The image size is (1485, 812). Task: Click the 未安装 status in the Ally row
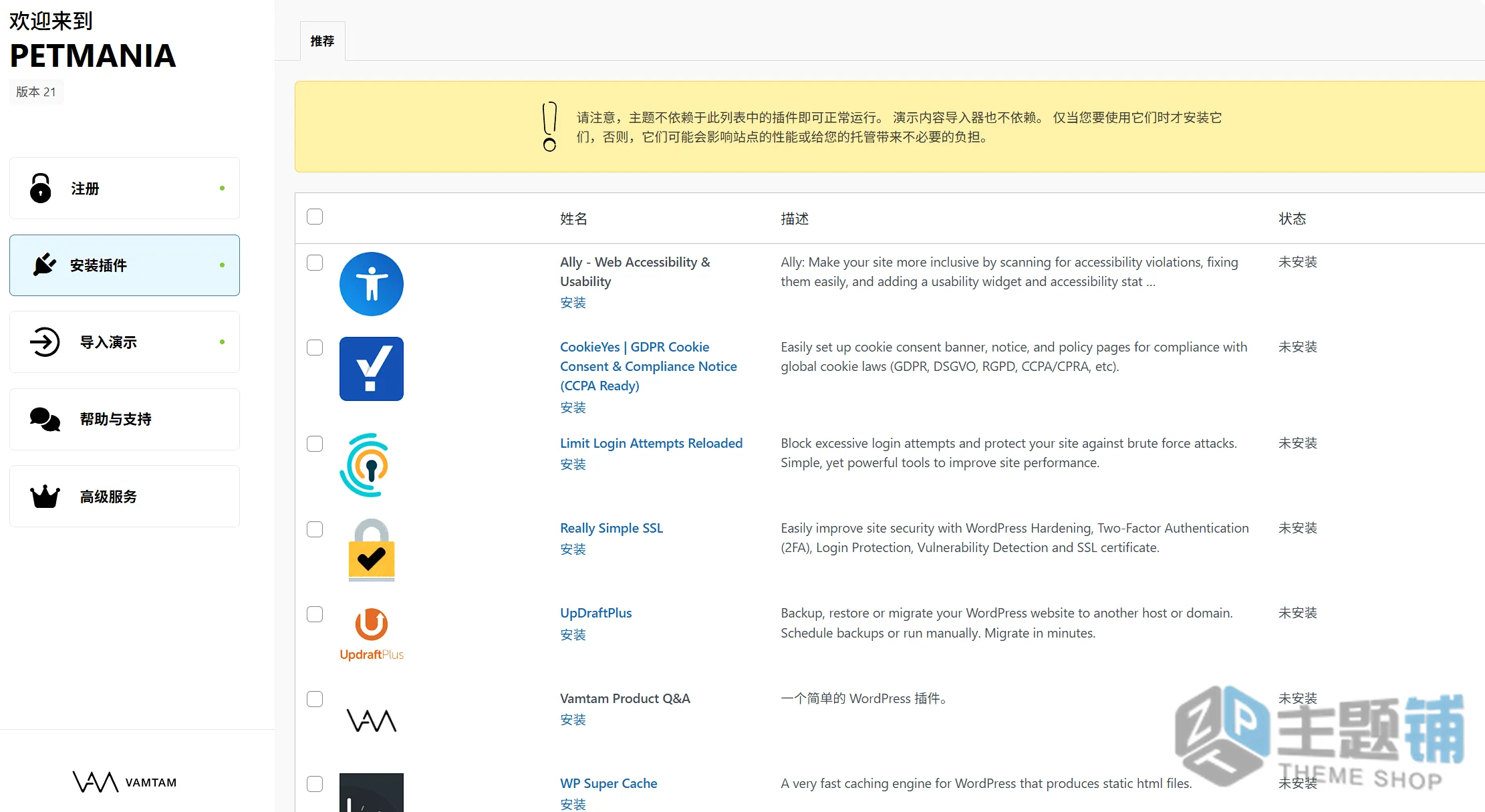click(x=1298, y=262)
